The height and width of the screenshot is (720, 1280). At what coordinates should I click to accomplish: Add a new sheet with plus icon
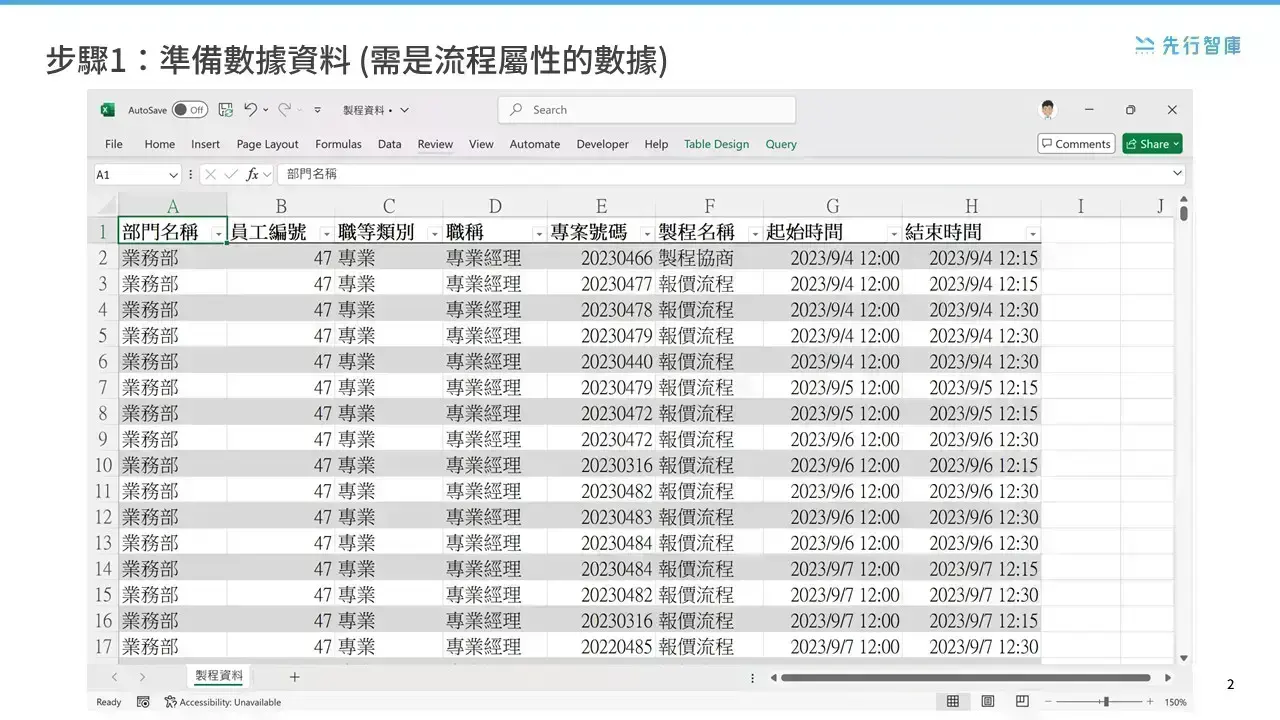[294, 677]
